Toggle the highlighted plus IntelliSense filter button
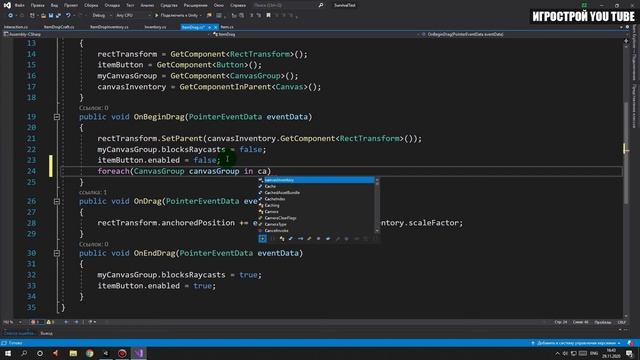The width and height of the screenshot is (640, 360). (x=262, y=239)
